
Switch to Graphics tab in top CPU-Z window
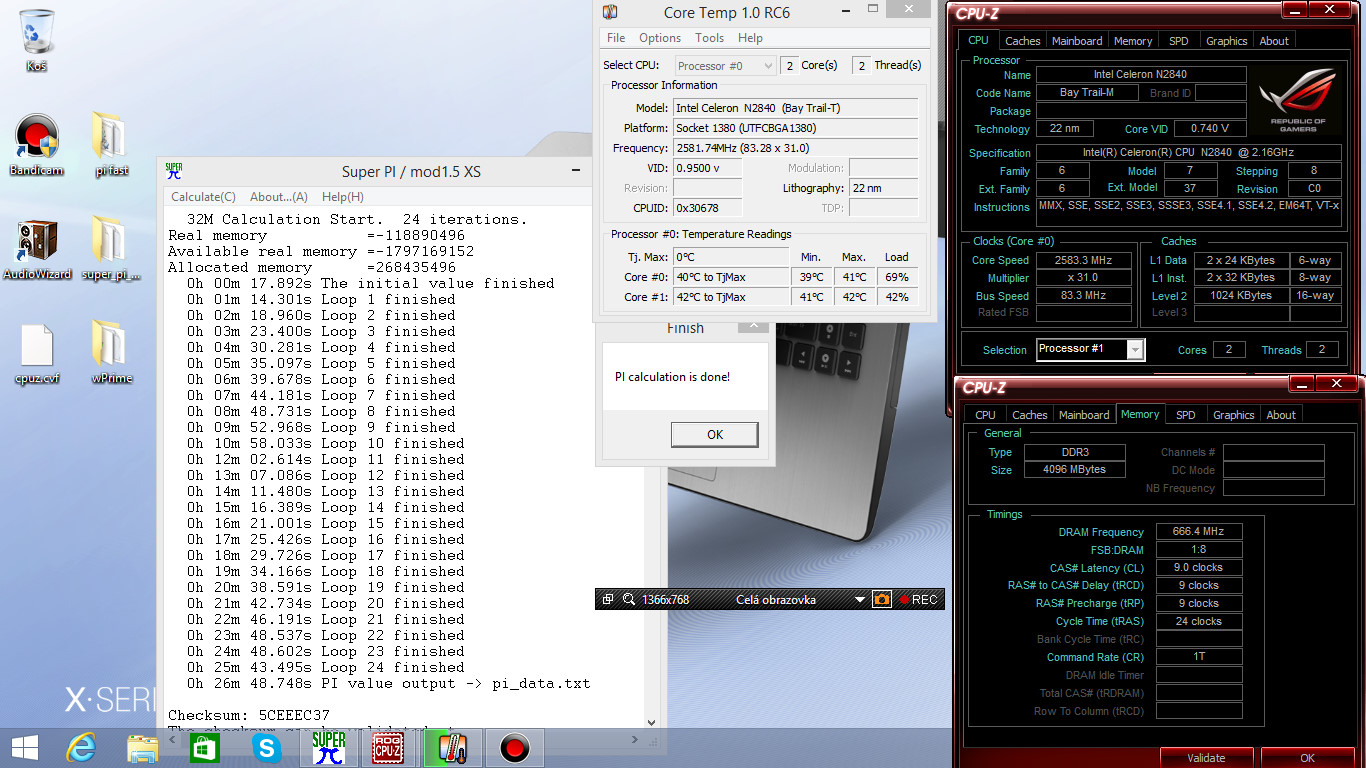pos(1226,41)
